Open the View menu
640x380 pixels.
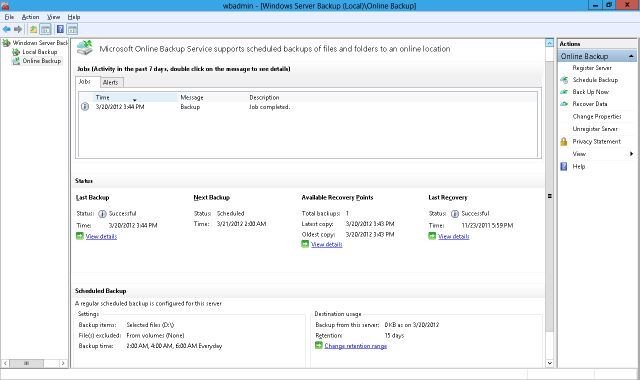53,17
